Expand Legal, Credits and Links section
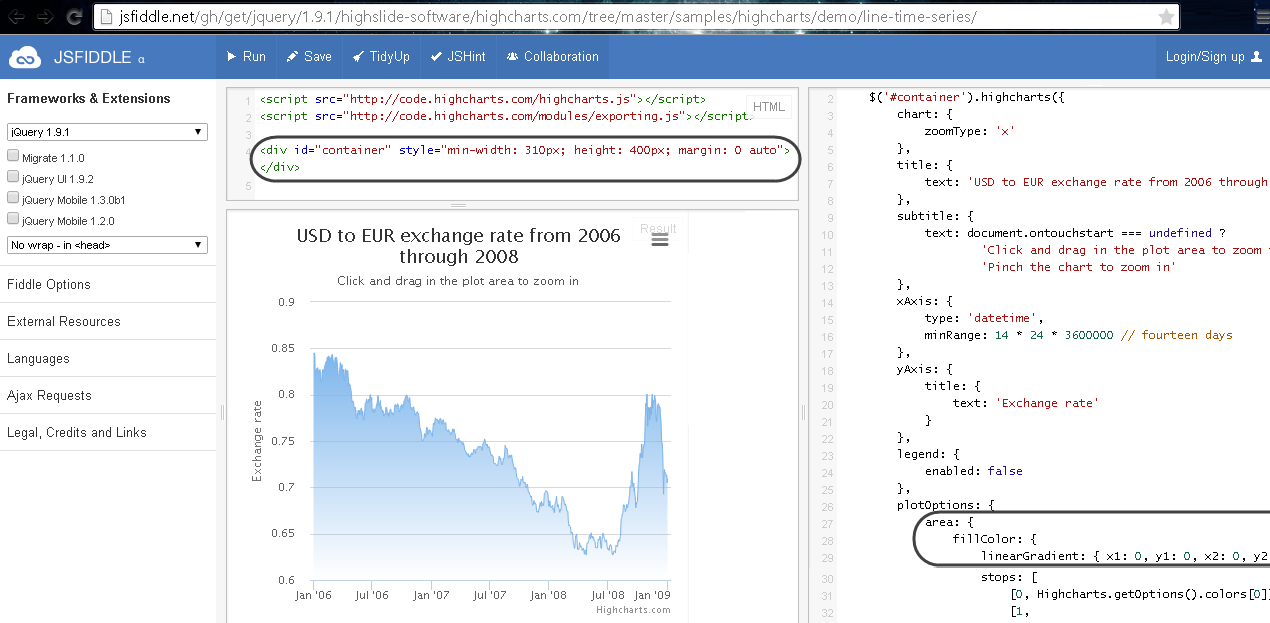The width and height of the screenshot is (1270, 623). click(108, 432)
